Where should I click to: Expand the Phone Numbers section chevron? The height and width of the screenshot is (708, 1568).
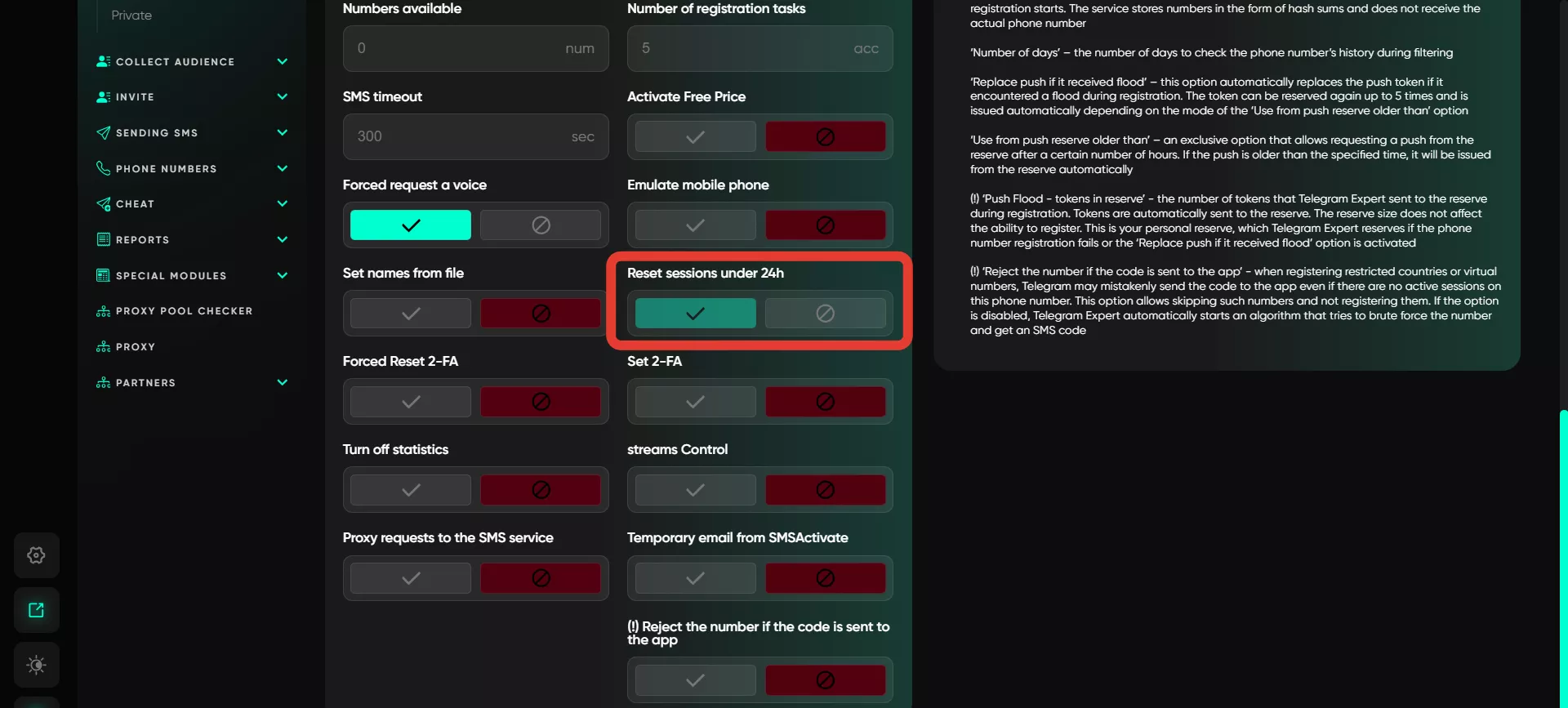(x=283, y=168)
